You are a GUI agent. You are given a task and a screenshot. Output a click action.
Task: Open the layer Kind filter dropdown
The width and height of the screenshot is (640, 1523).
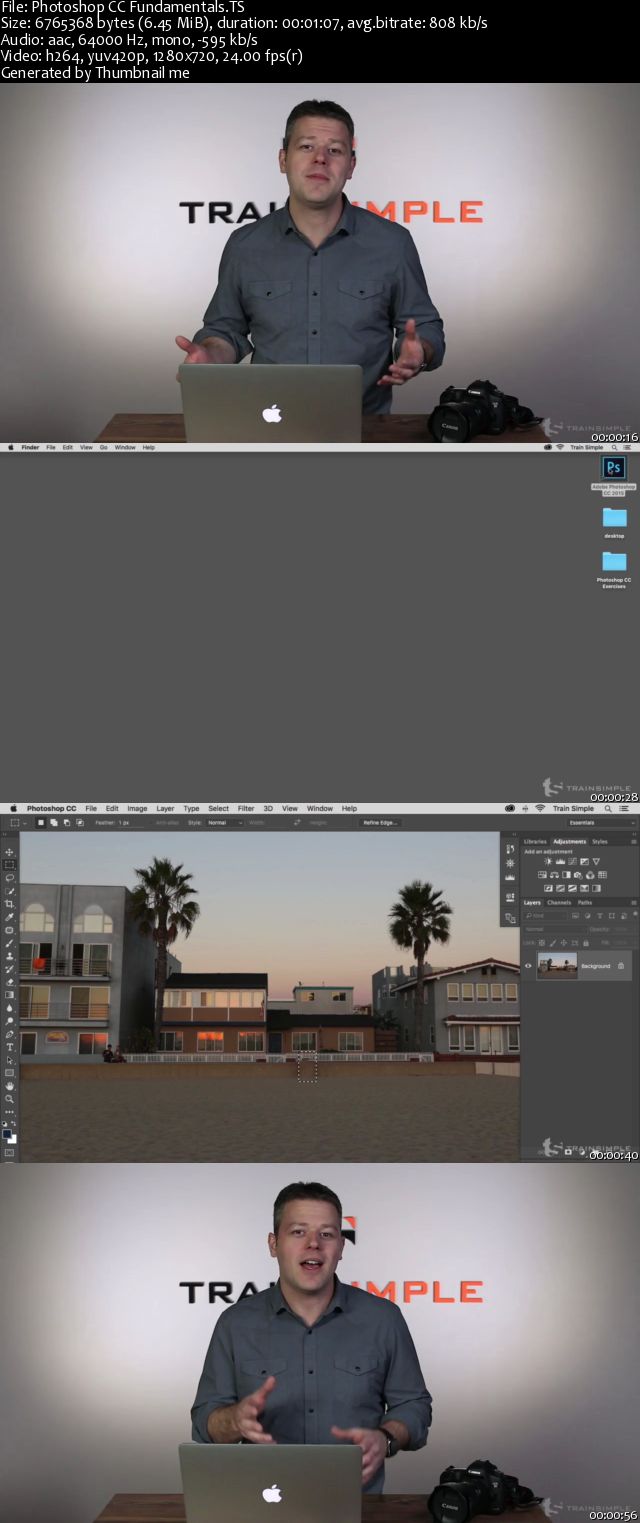point(545,916)
